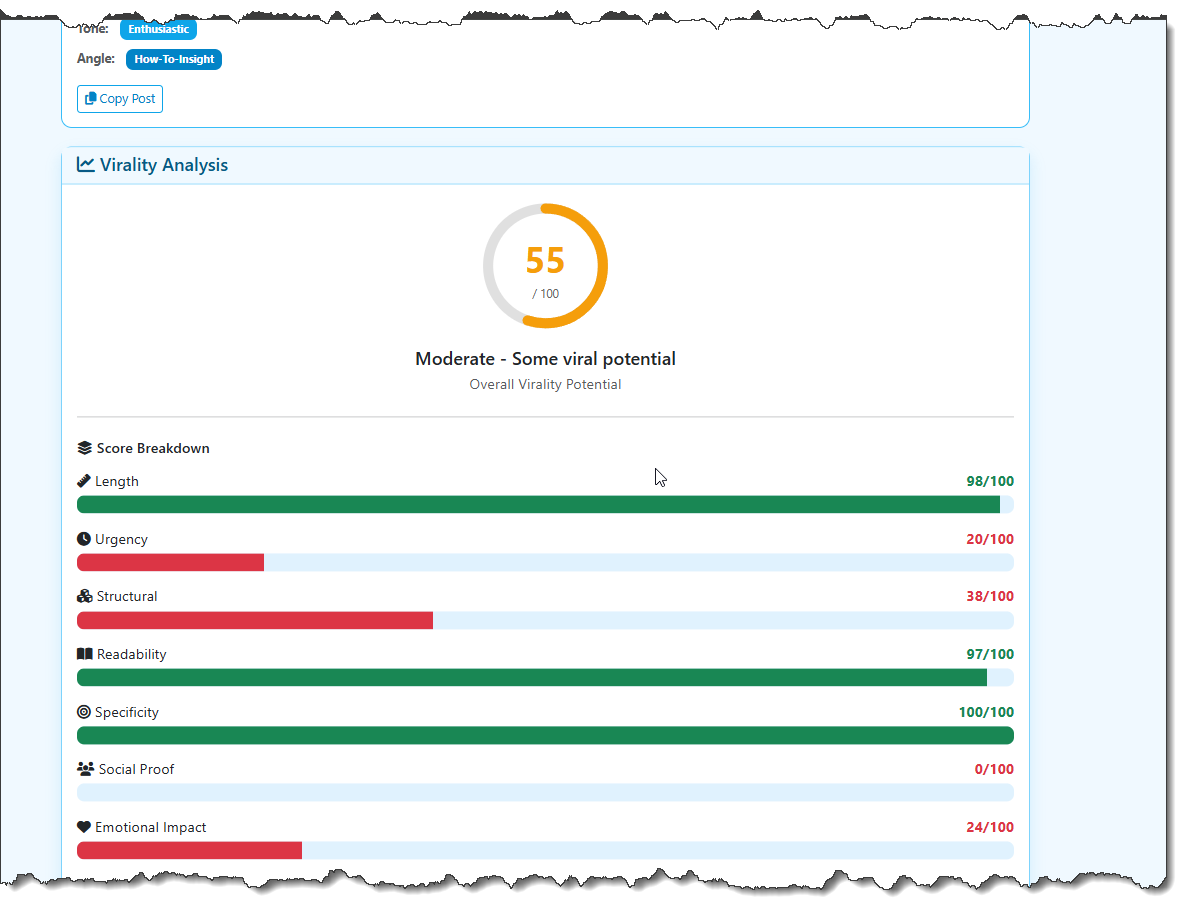Image resolution: width=1183 pixels, height=913 pixels.
Task: Click the How-To-Insight angle badge
Action: (173, 59)
